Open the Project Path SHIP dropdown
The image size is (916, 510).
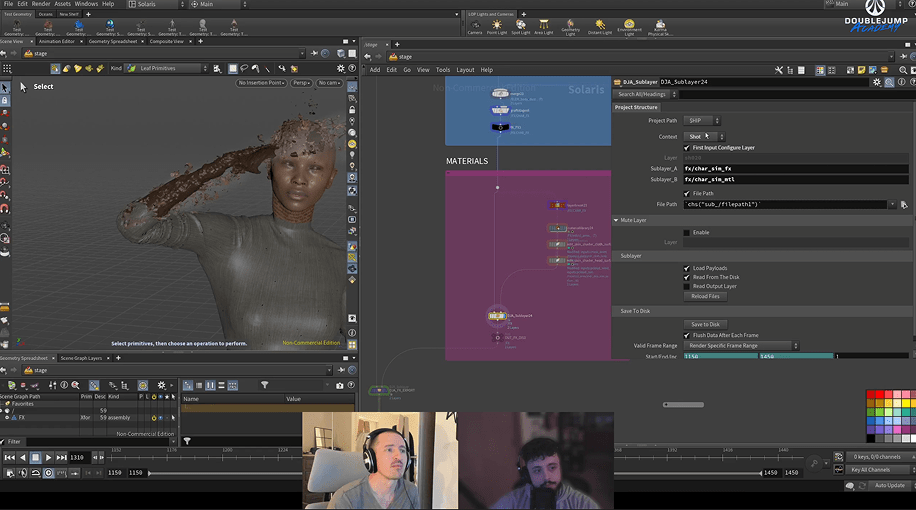tap(700, 121)
